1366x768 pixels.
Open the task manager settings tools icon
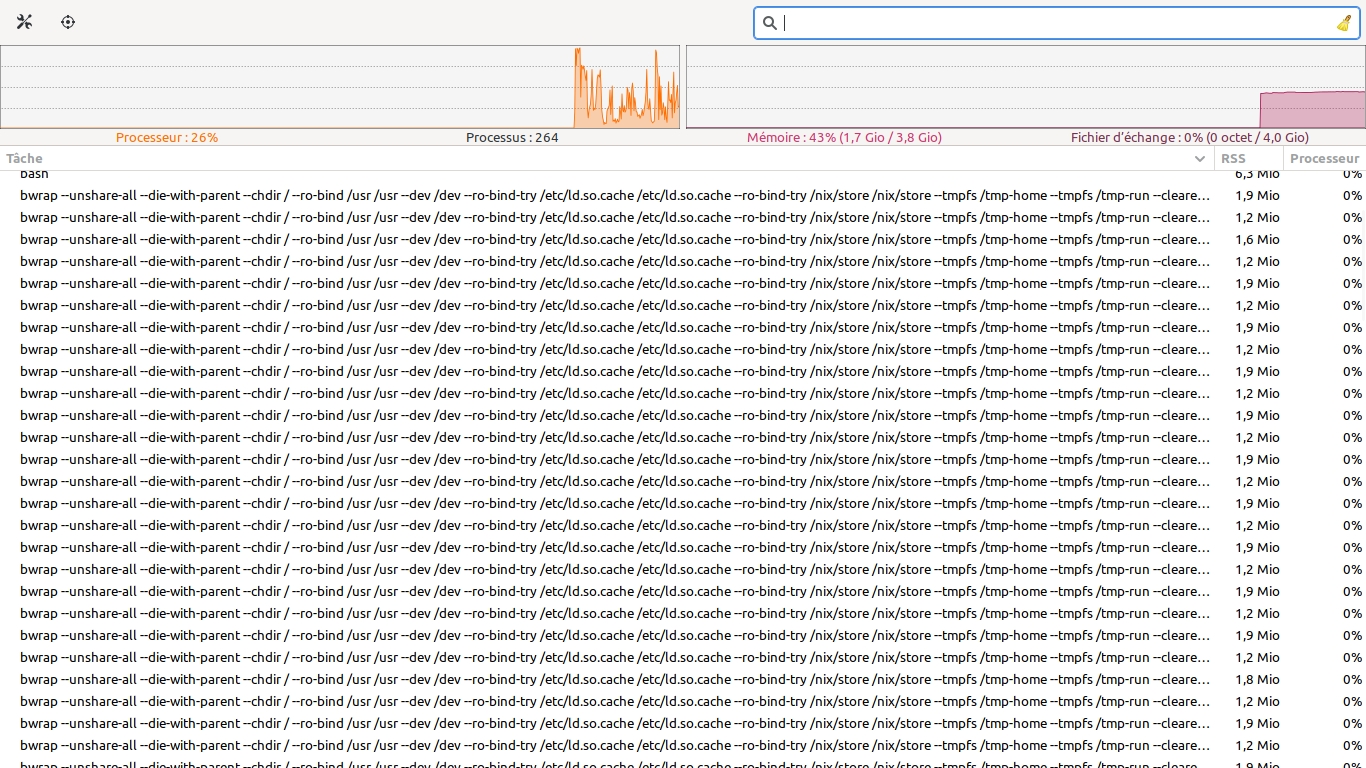coord(25,22)
